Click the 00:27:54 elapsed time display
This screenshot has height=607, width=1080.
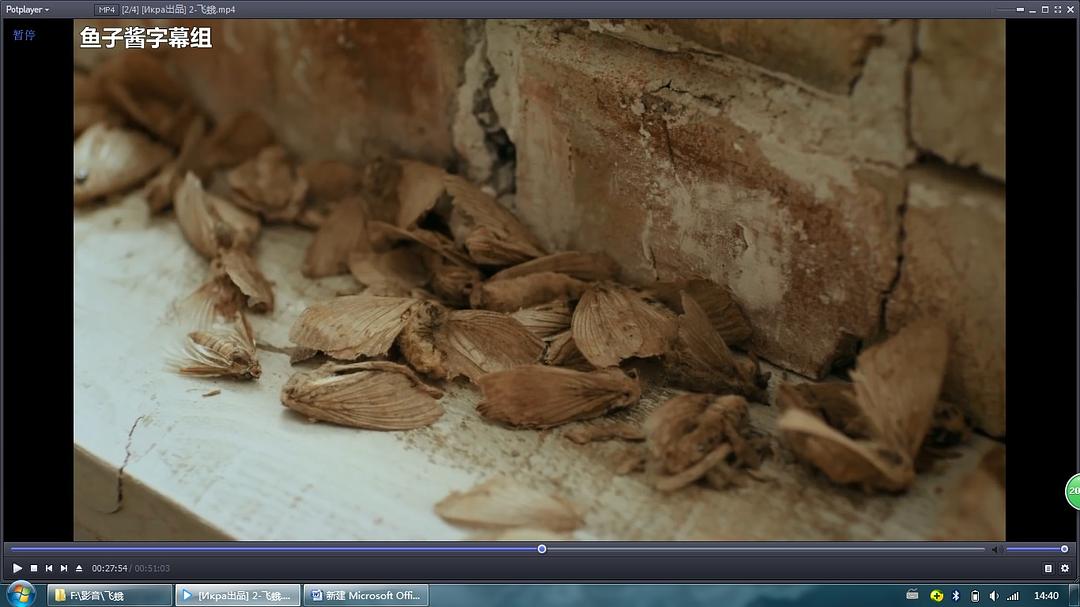pos(109,568)
